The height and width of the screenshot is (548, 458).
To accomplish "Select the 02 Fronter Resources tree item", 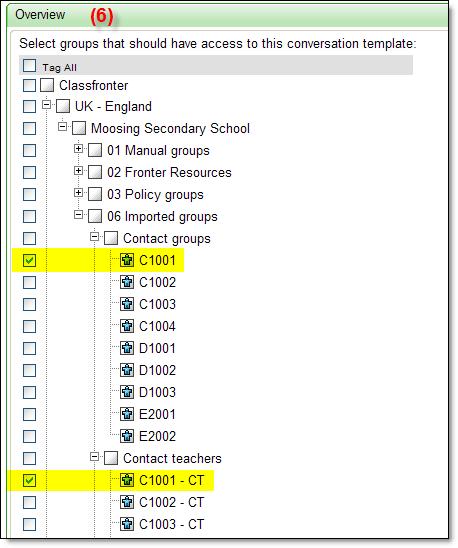I will 169,172.
